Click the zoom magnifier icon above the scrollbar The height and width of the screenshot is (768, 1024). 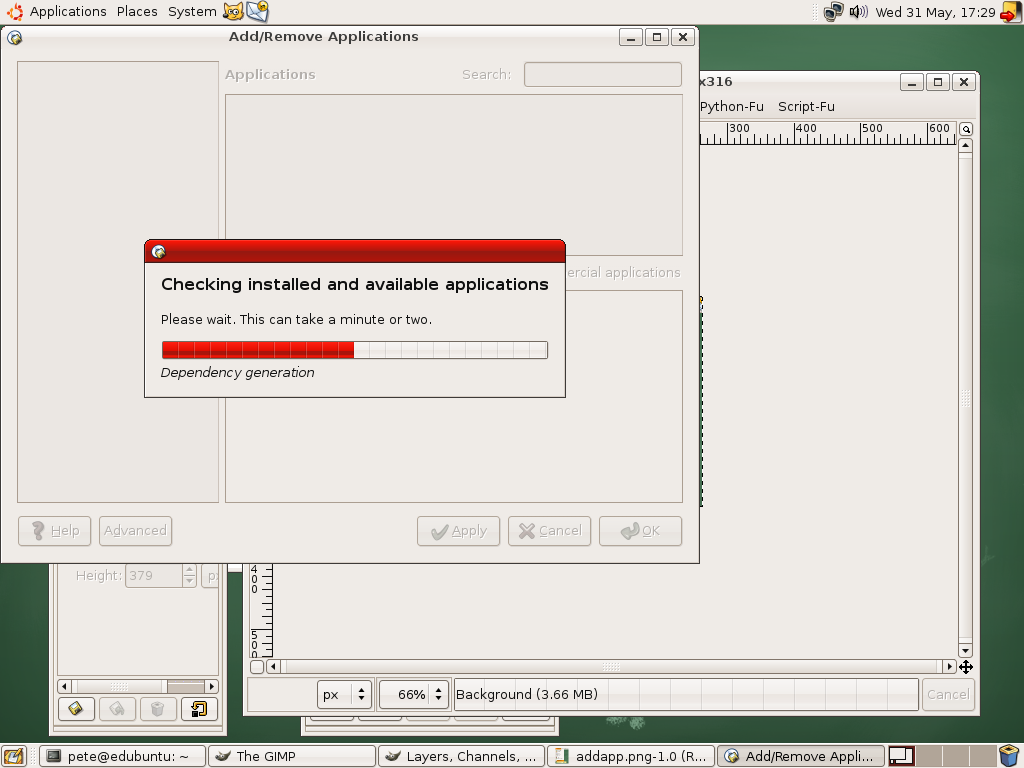click(x=965, y=129)
